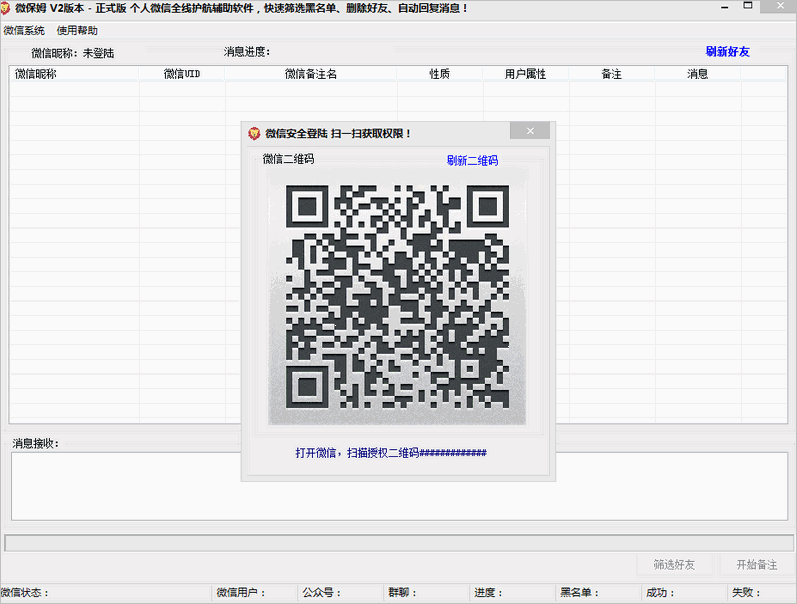Image resolution: width=797 pixels, height=604 pixels.
Task: Maximize the 微保姆 main window
Action: tap(748, 6)
